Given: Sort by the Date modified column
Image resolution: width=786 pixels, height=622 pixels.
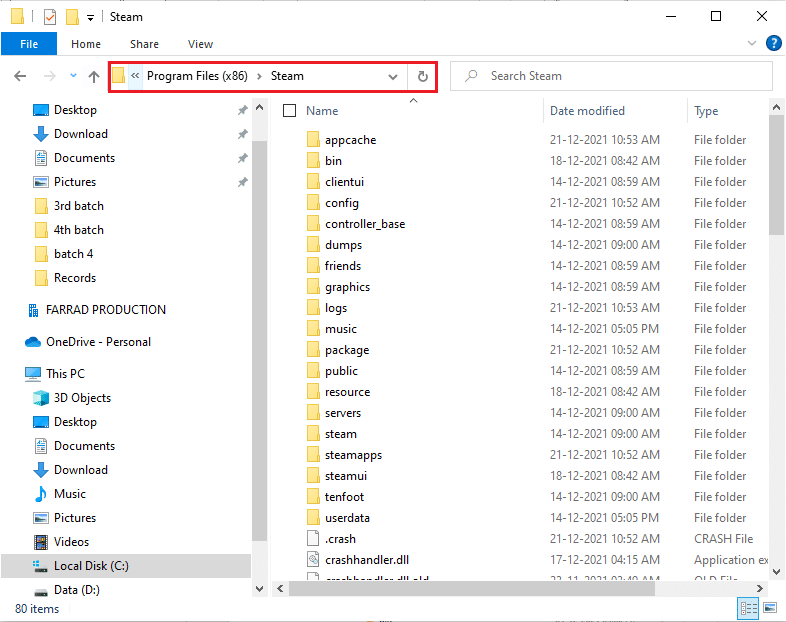Looking at the screenshot, I should click(x=587, y=111).
